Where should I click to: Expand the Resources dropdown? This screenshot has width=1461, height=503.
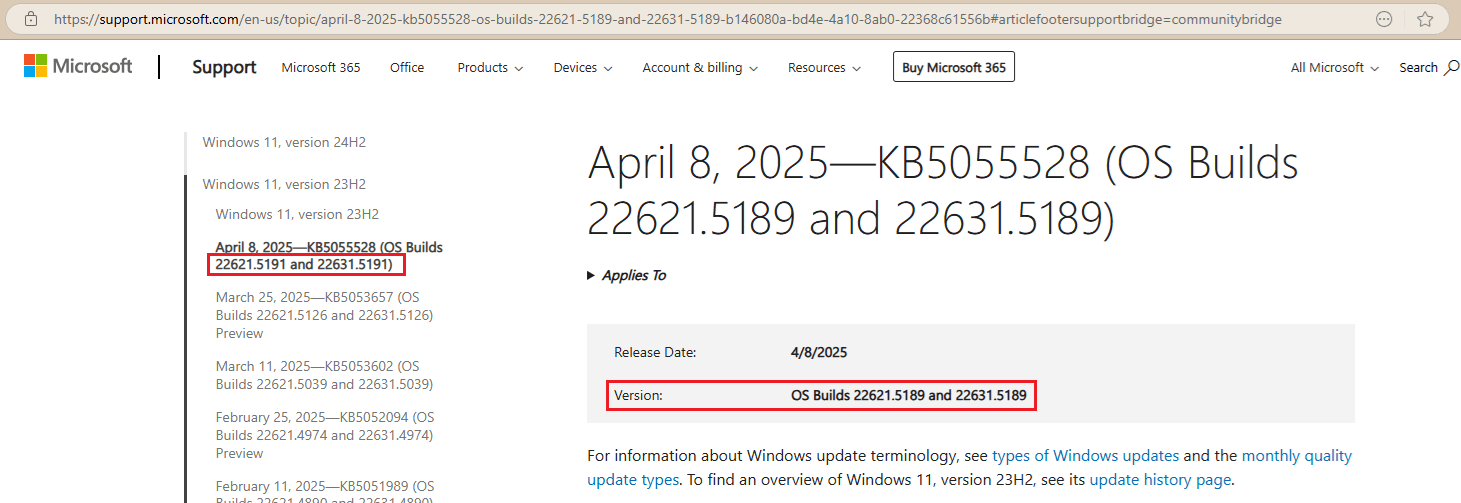tap(824, 67)
